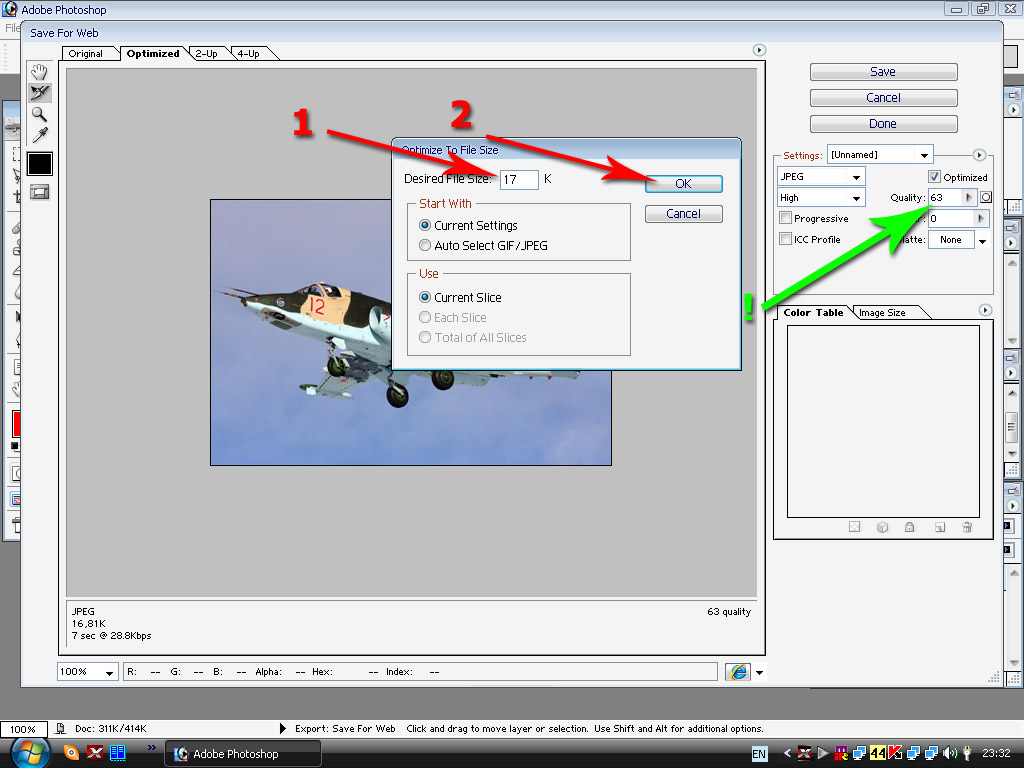This screenshot has width=1024, height=768.
Task: Toggle slices visibility button
Action: [40, 192]
